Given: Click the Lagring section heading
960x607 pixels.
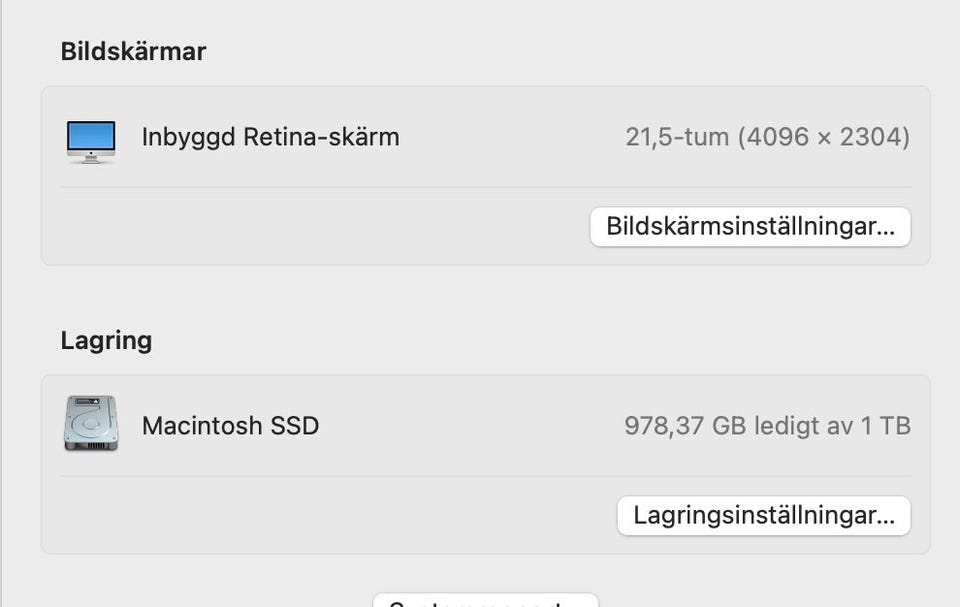Looking at the screenshot, I should click(x=106, y=340).
